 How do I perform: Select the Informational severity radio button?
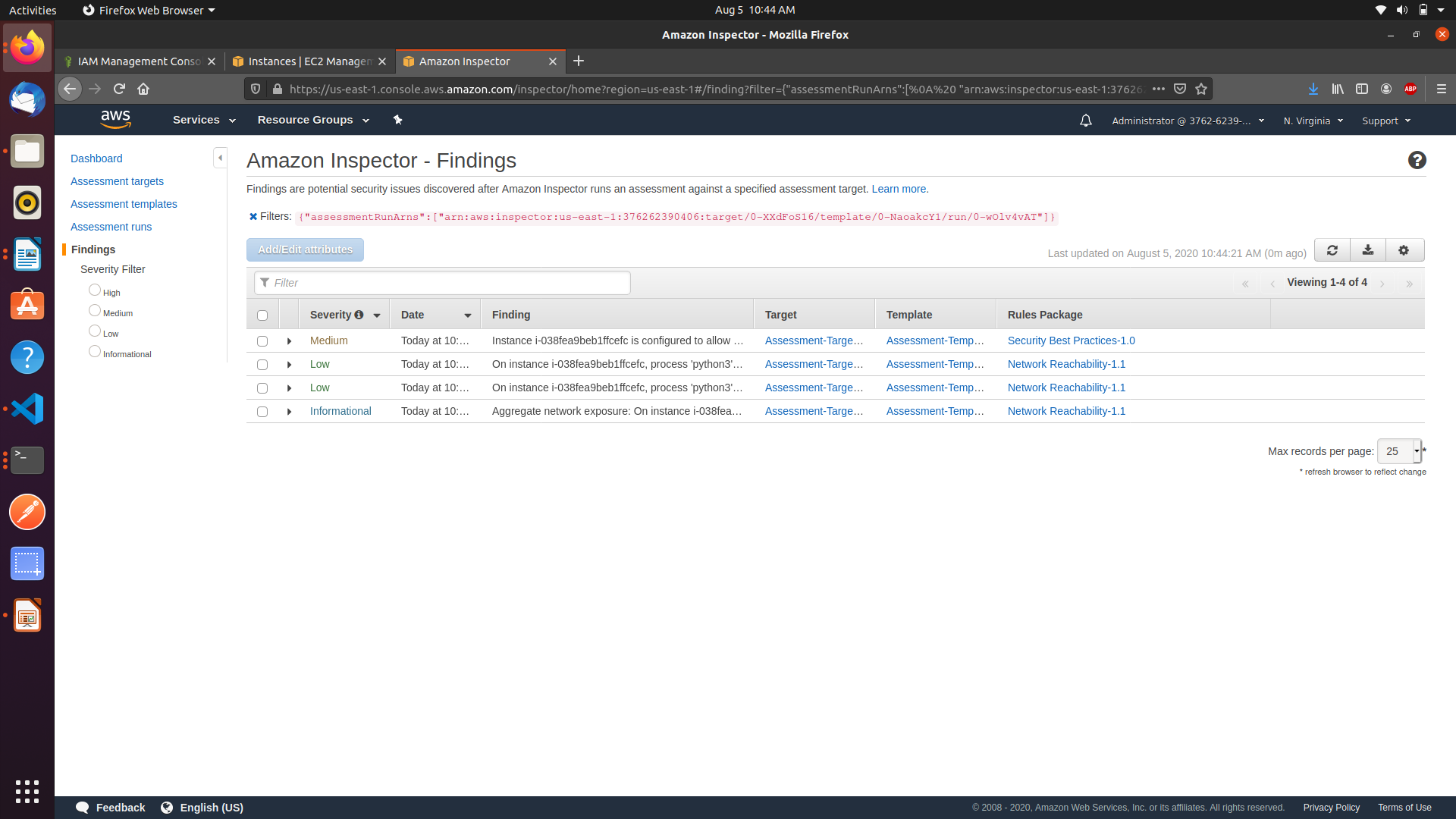95,351
